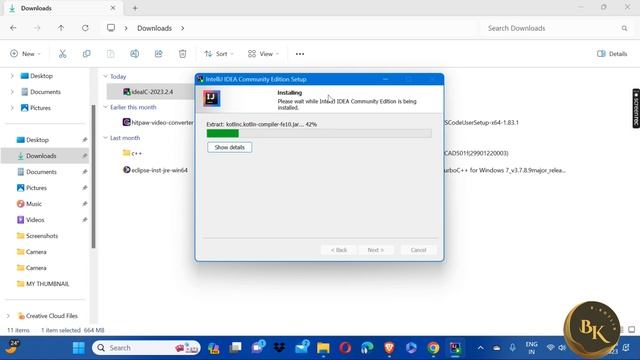Expand Creative Cloud Files node
The height and width of the screenshot is (360, 640).
pyautogui.click(x=8, y=316)
